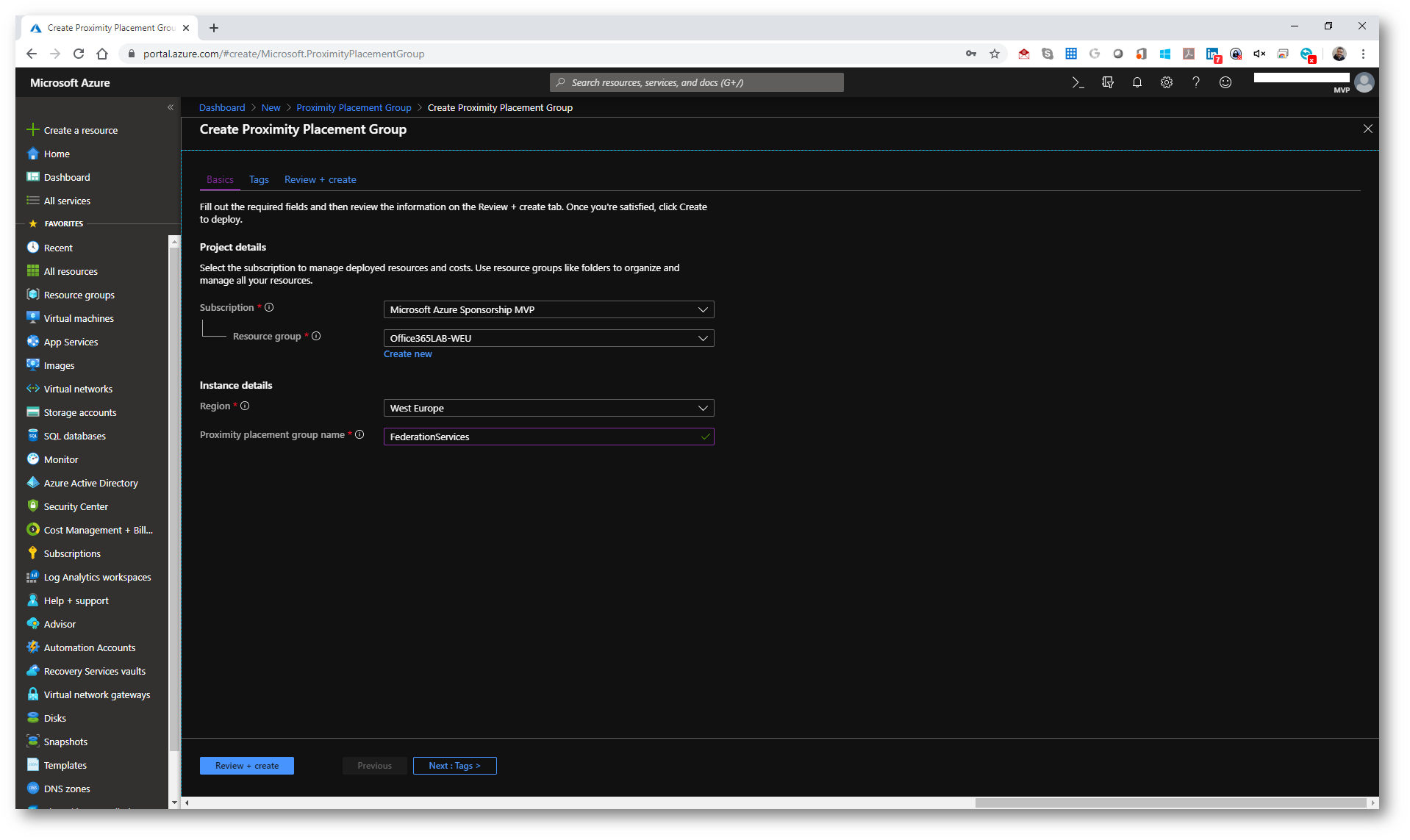Select the Basics tab
The width and height of the screenshot is (1410, 840).
pos(220,179)
